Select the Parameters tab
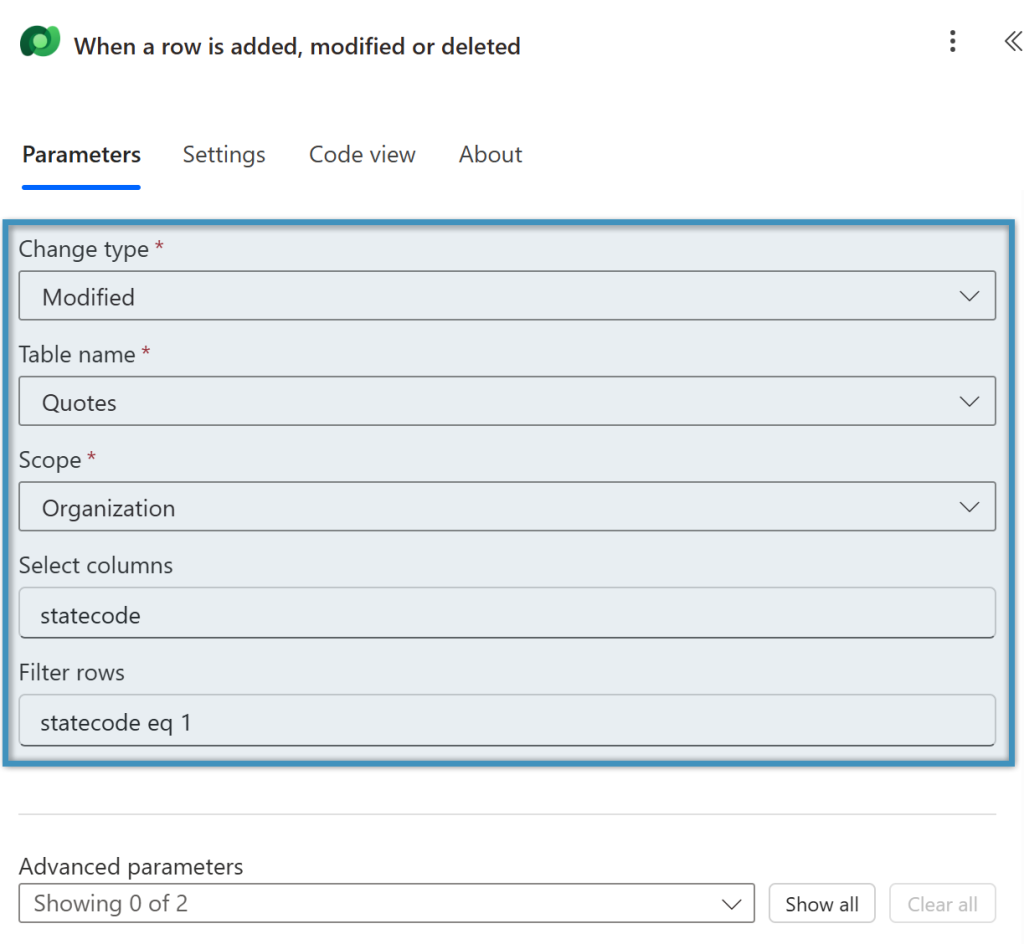 [x=80, y=155]
